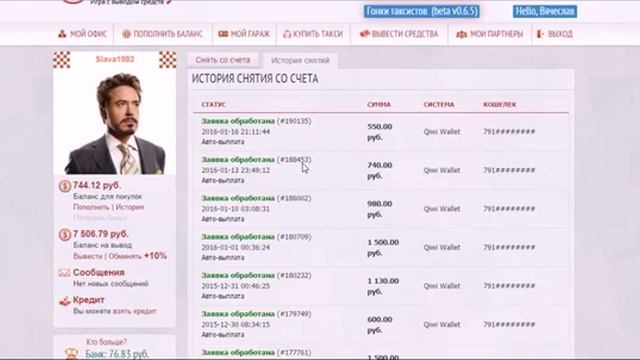Click взять кредит link
640x360 pixels.
pyautogui.click(x=135, y=311)
